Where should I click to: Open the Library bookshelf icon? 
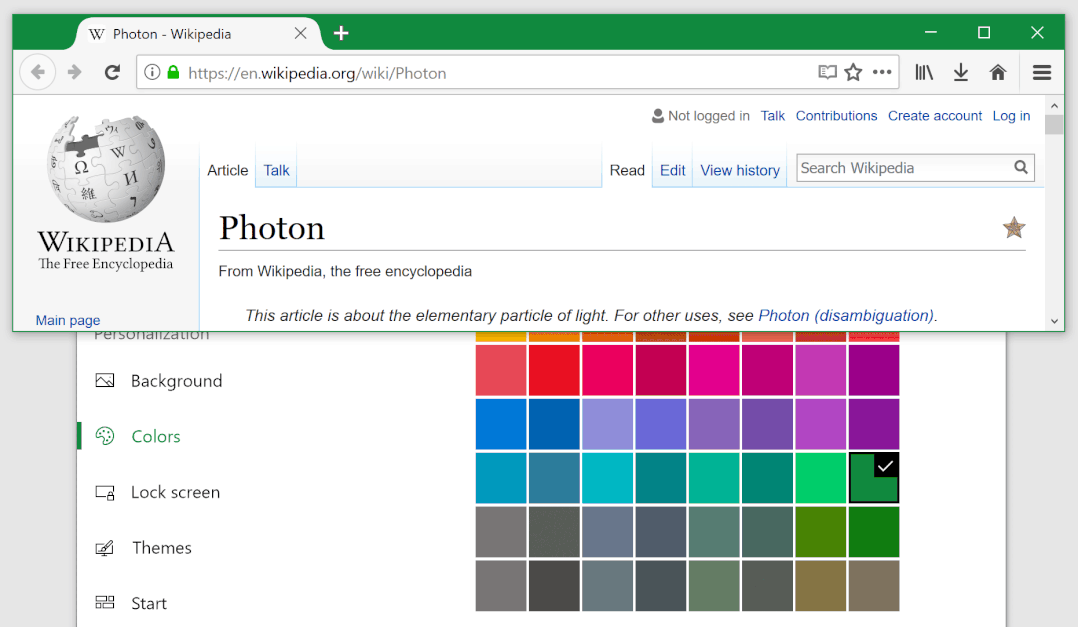point(924,72)
